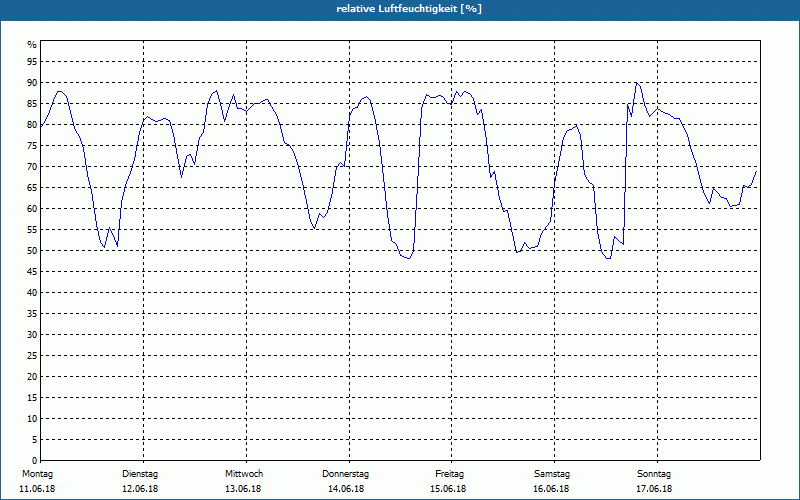
Task: Click the 90 value on y-axis
Action: [x=32, y=83]
